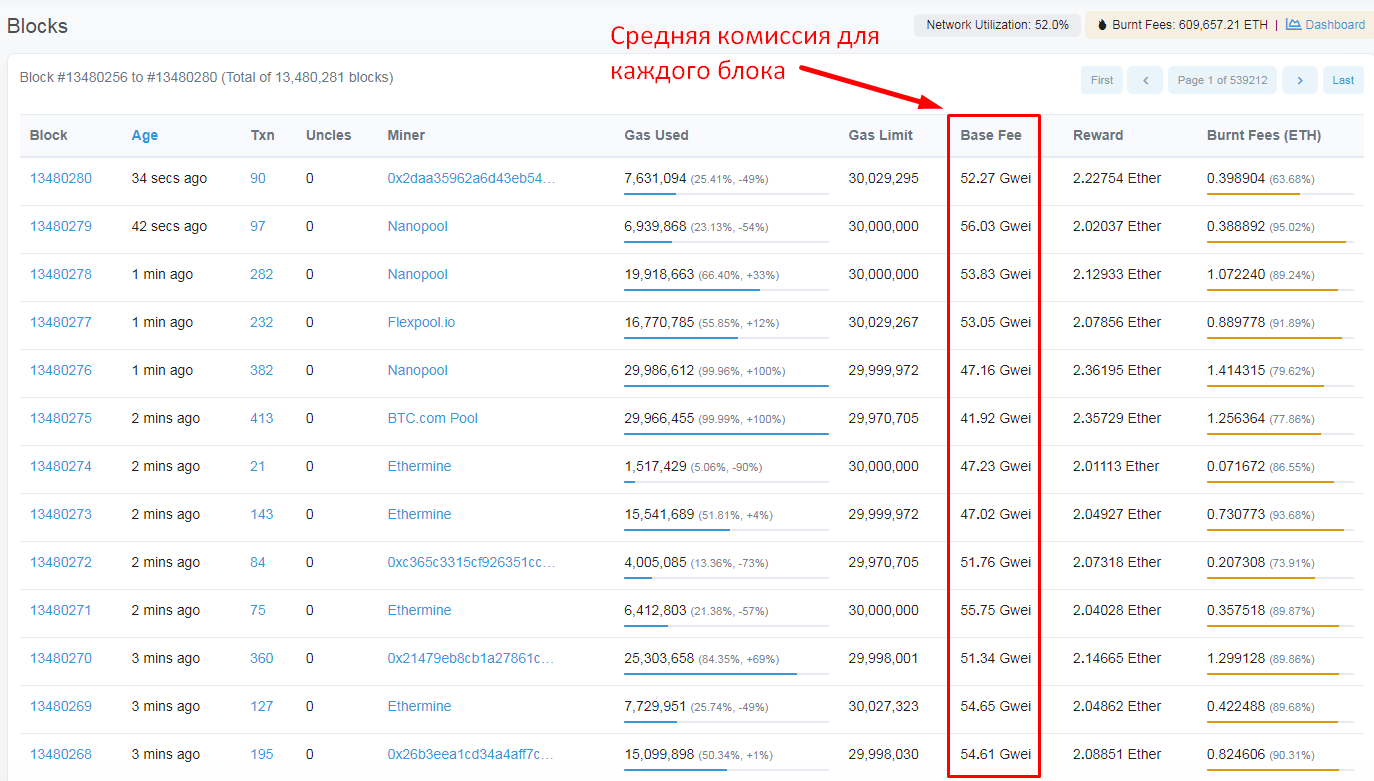The width and height of the screenshot is (1374, 781).
Task: Click gas used progress bar for block 13480276
Action: point(726,385)
